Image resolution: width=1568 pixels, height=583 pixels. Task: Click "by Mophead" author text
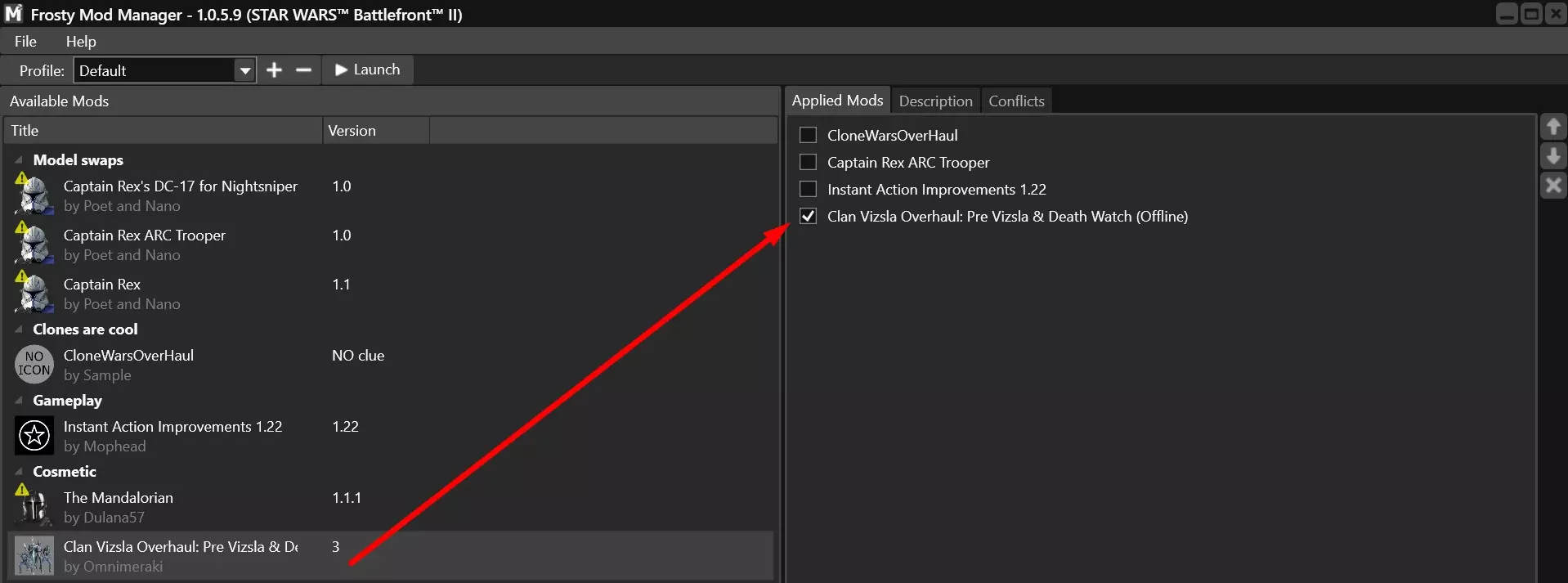pos(105,446)
